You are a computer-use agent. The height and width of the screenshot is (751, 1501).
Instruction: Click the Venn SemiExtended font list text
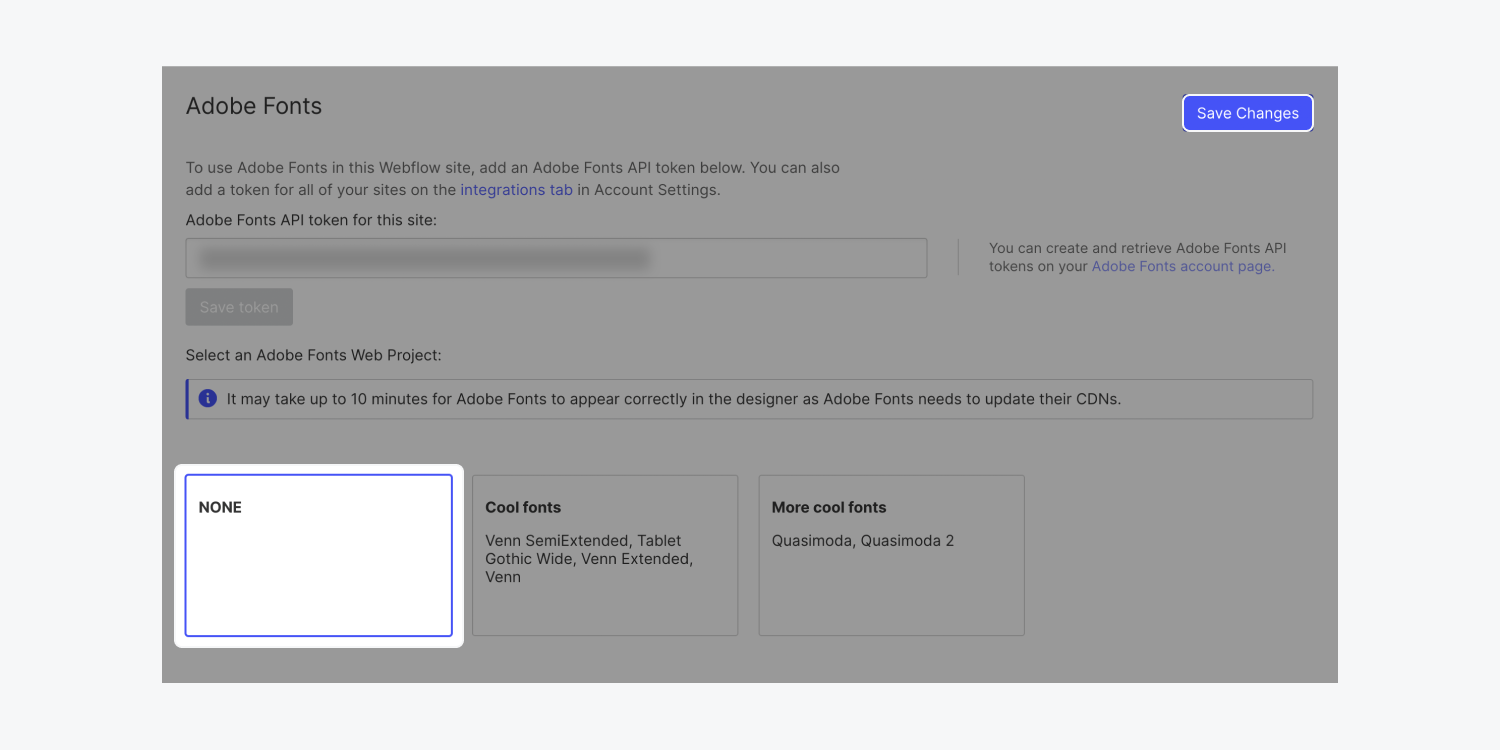click(x=589, y=559)
